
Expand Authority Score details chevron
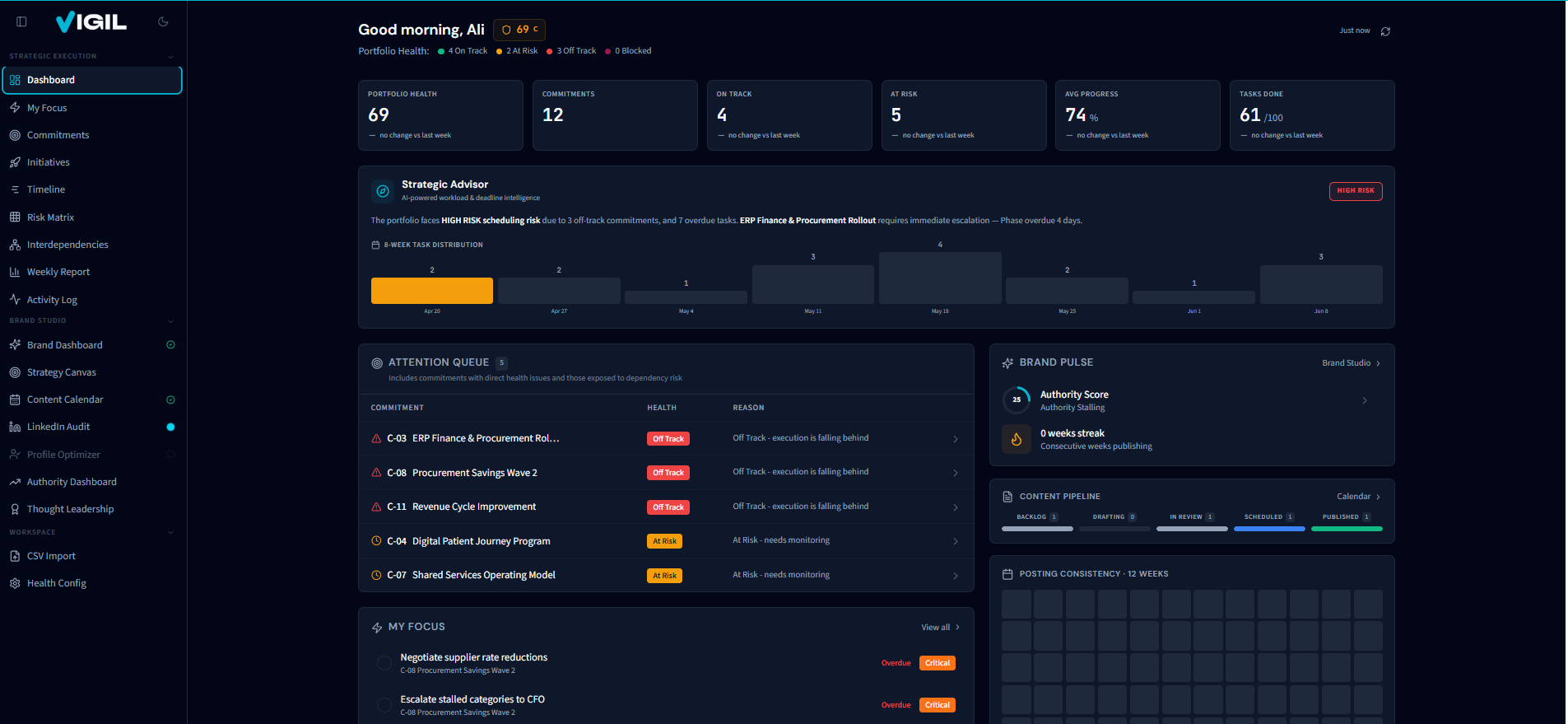1365,400
